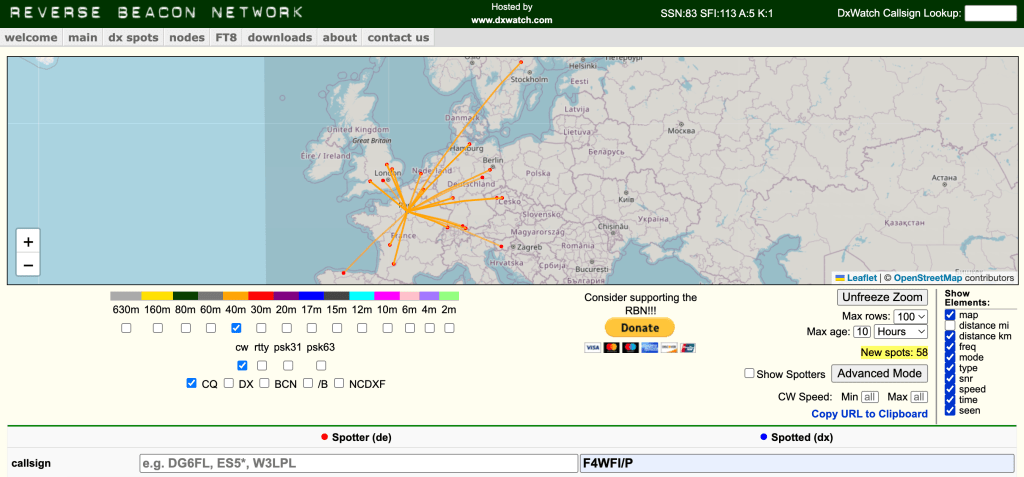
Task: Click the Spotter callsign input field
Action: 357,464
